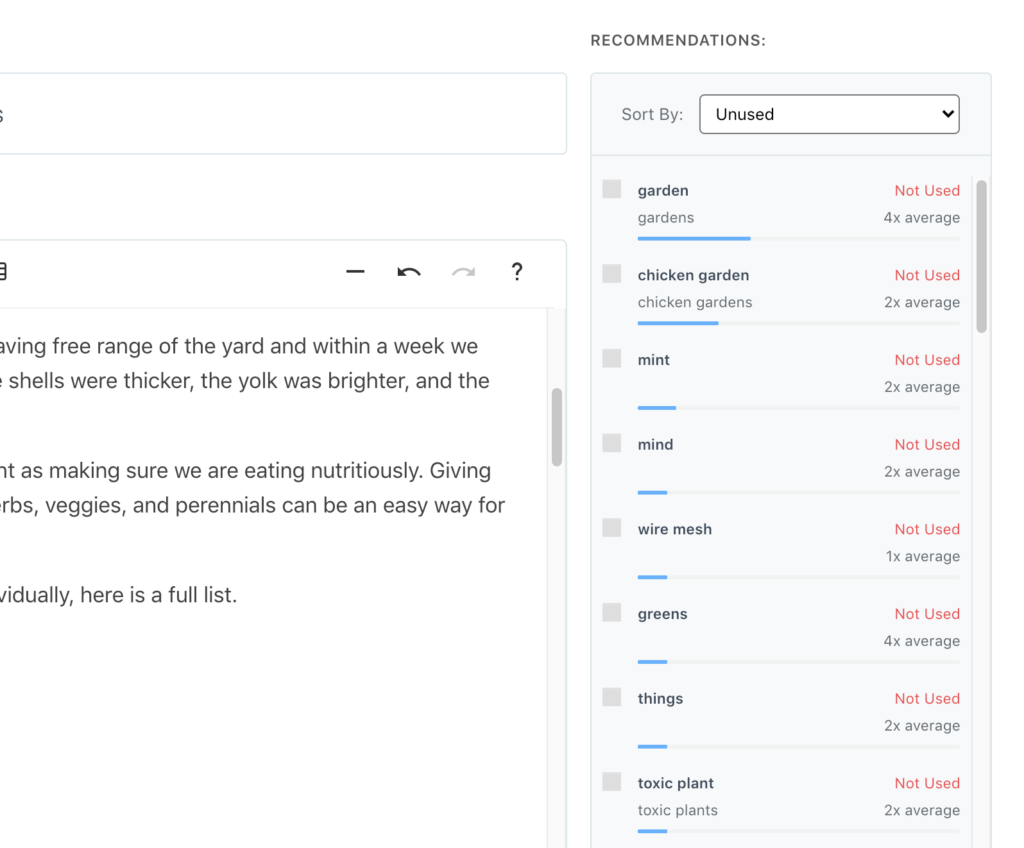Viewport: 1024px width, 848px height.
Task: Open editor help question mark
Action: coord(516,272)
